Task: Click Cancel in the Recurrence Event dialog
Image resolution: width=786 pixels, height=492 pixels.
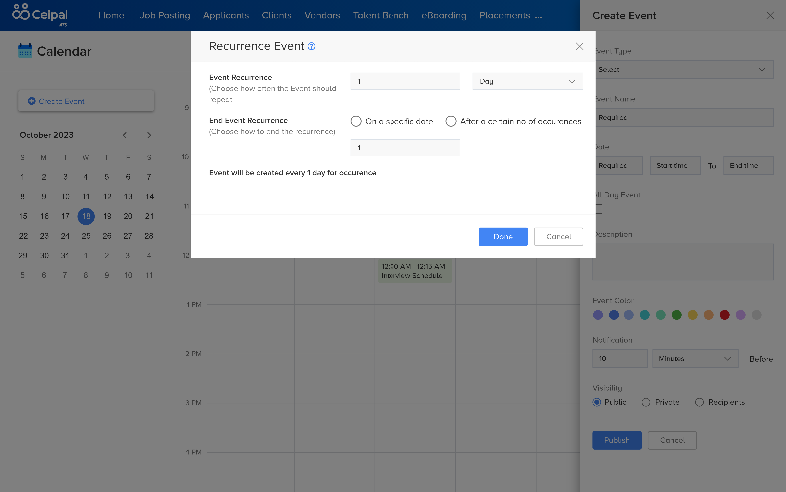Action: 558,237
